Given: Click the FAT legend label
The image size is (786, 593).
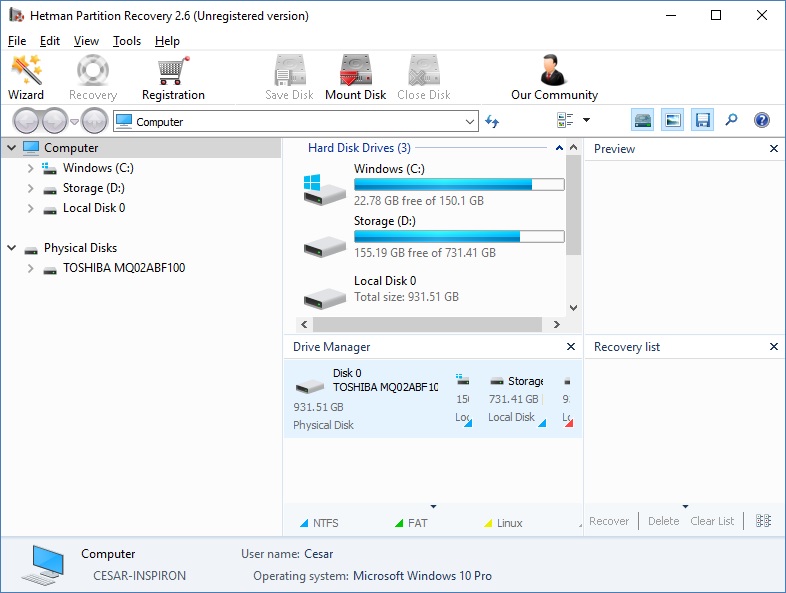Looking at the screenshot, I should click(x=417, y=523).
